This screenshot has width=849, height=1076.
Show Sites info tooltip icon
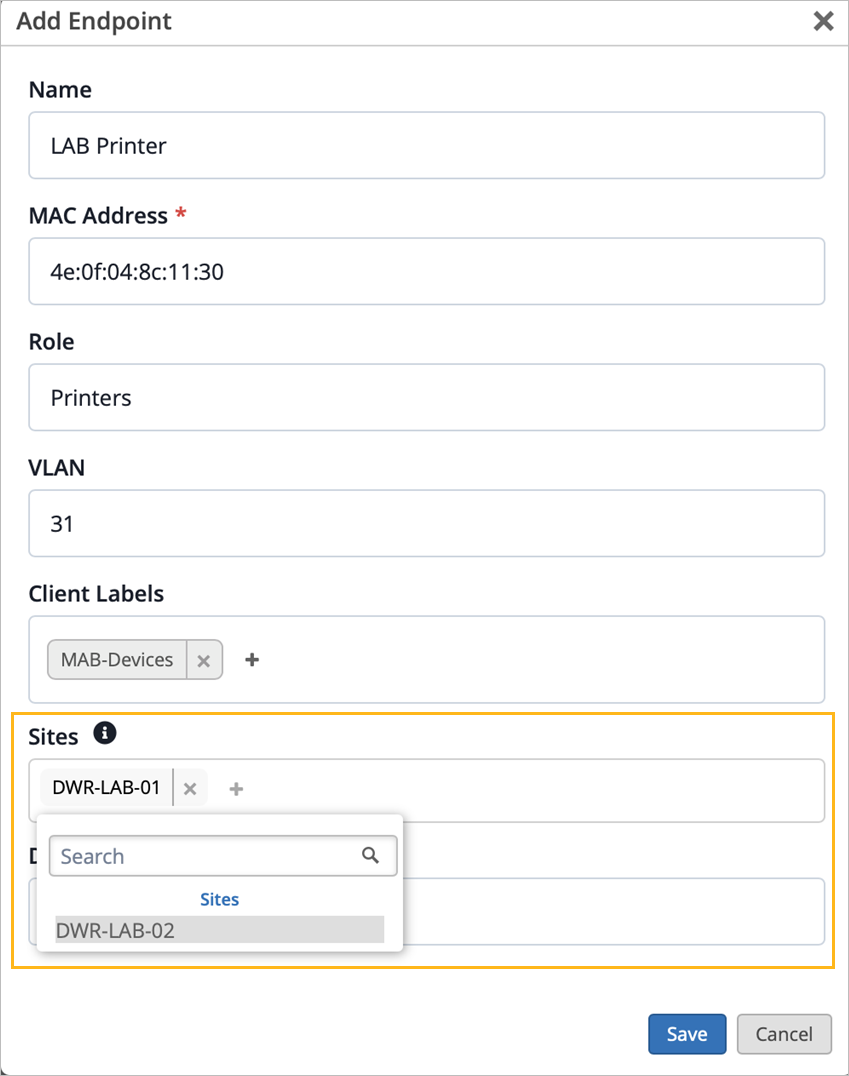click(104, 733)
